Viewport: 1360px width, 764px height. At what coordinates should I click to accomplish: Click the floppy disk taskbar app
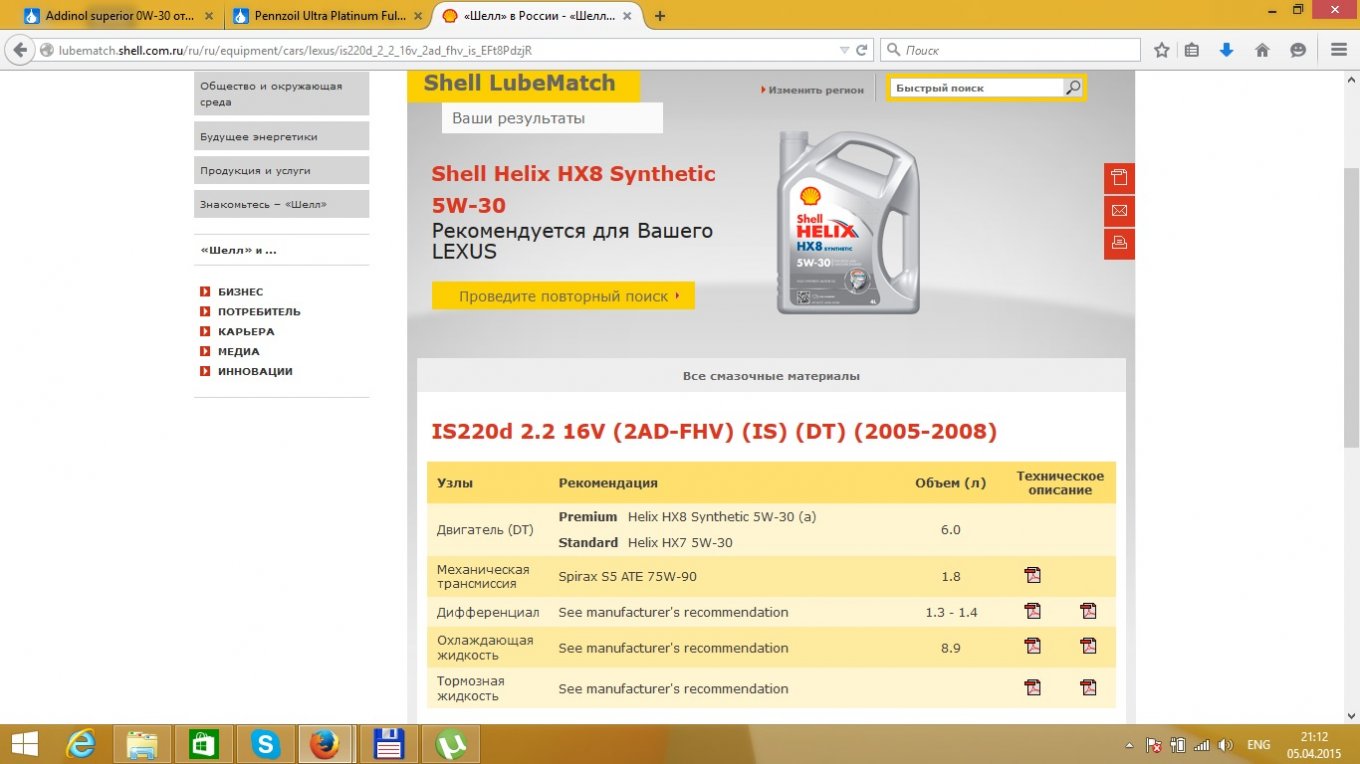(388, 744)
